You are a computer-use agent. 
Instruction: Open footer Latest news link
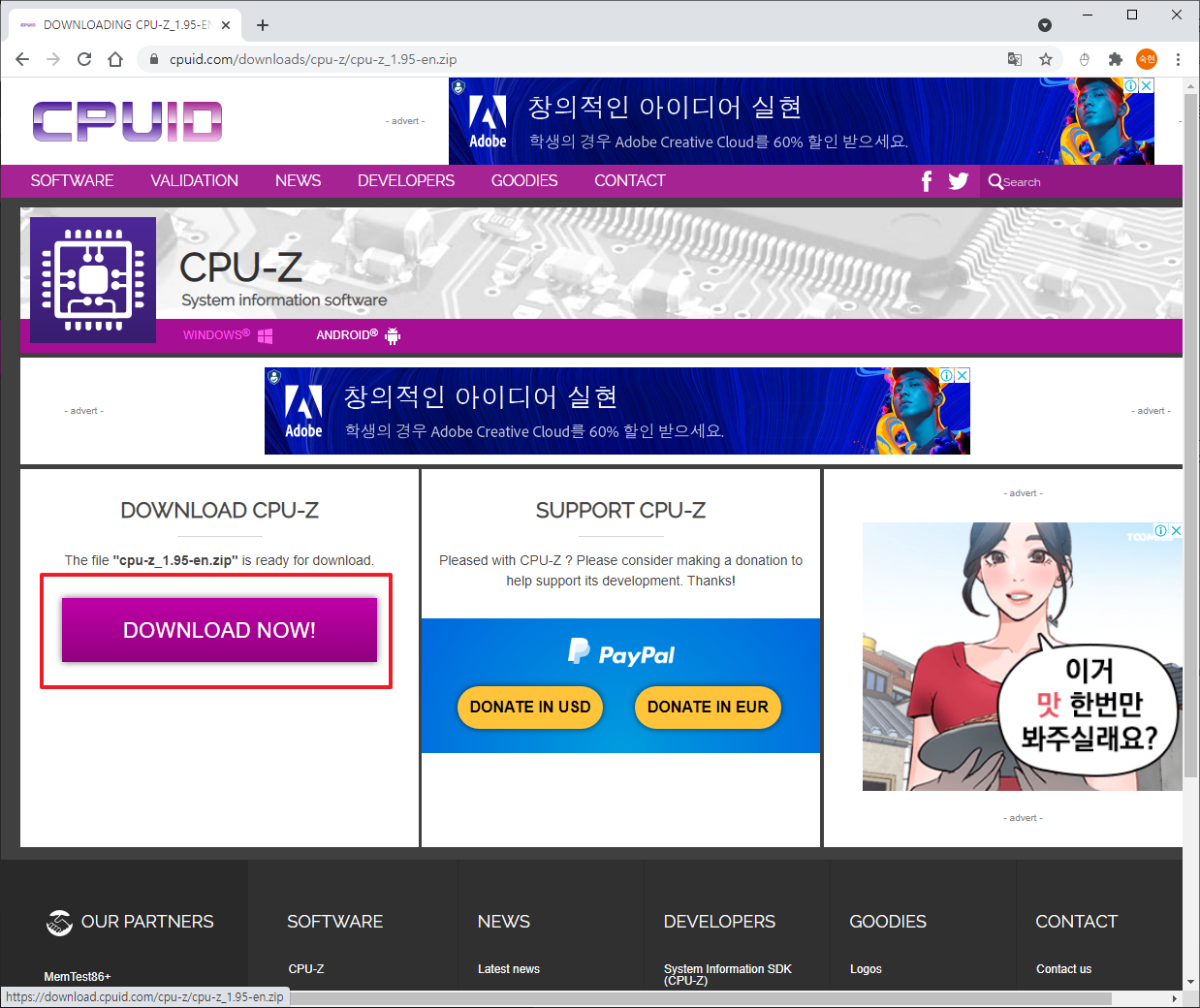click(x=509, y=969)
